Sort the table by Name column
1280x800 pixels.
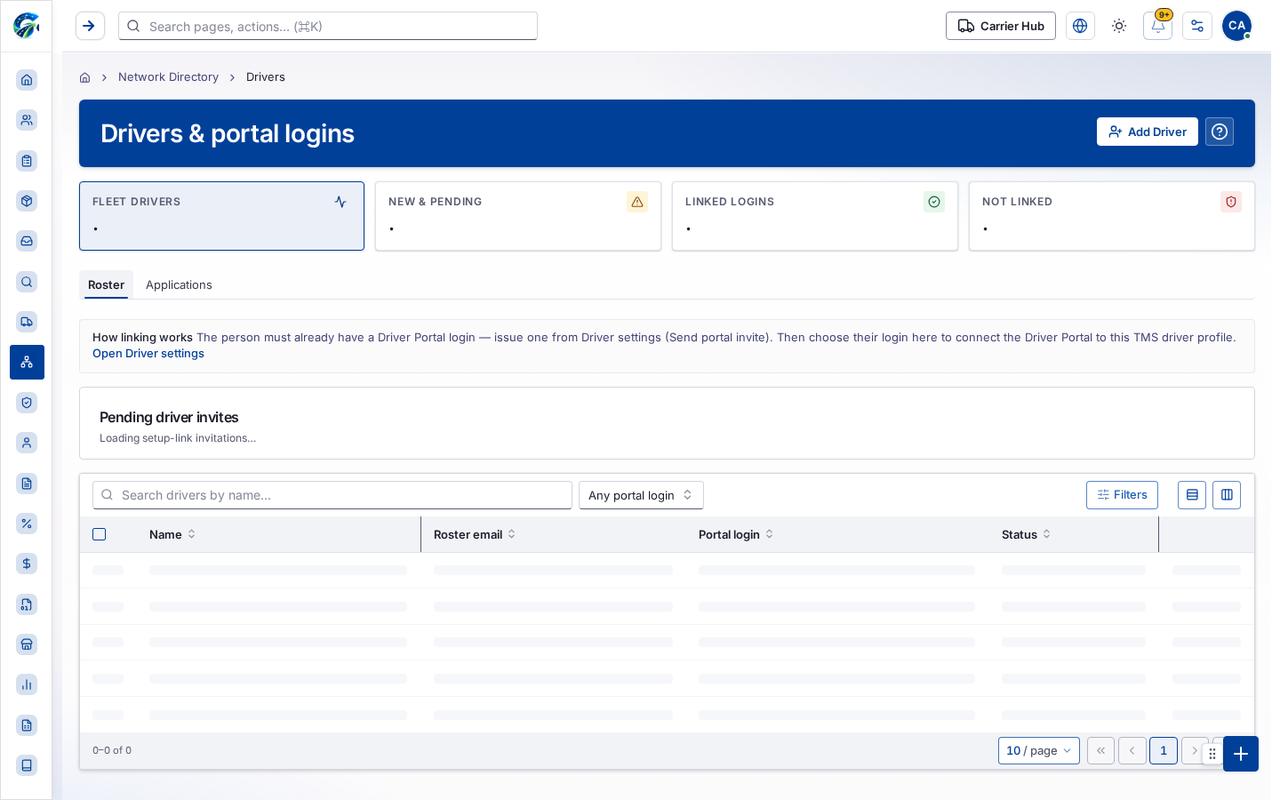coord(172,535)
